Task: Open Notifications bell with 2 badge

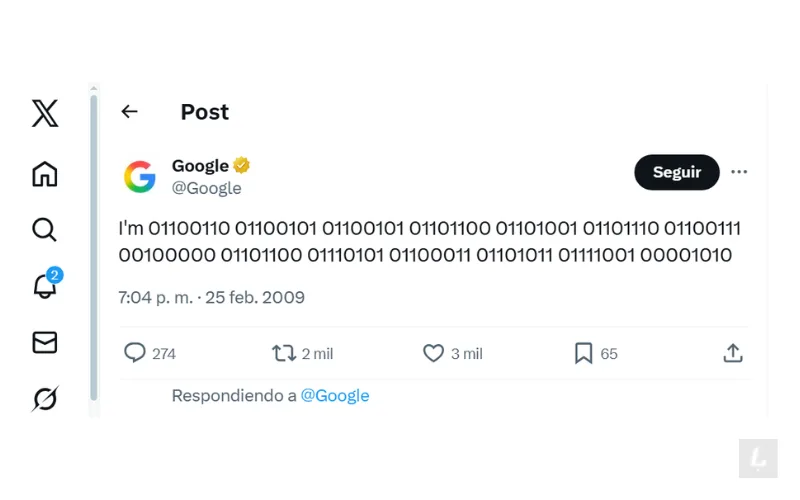Action: [45, 286]
